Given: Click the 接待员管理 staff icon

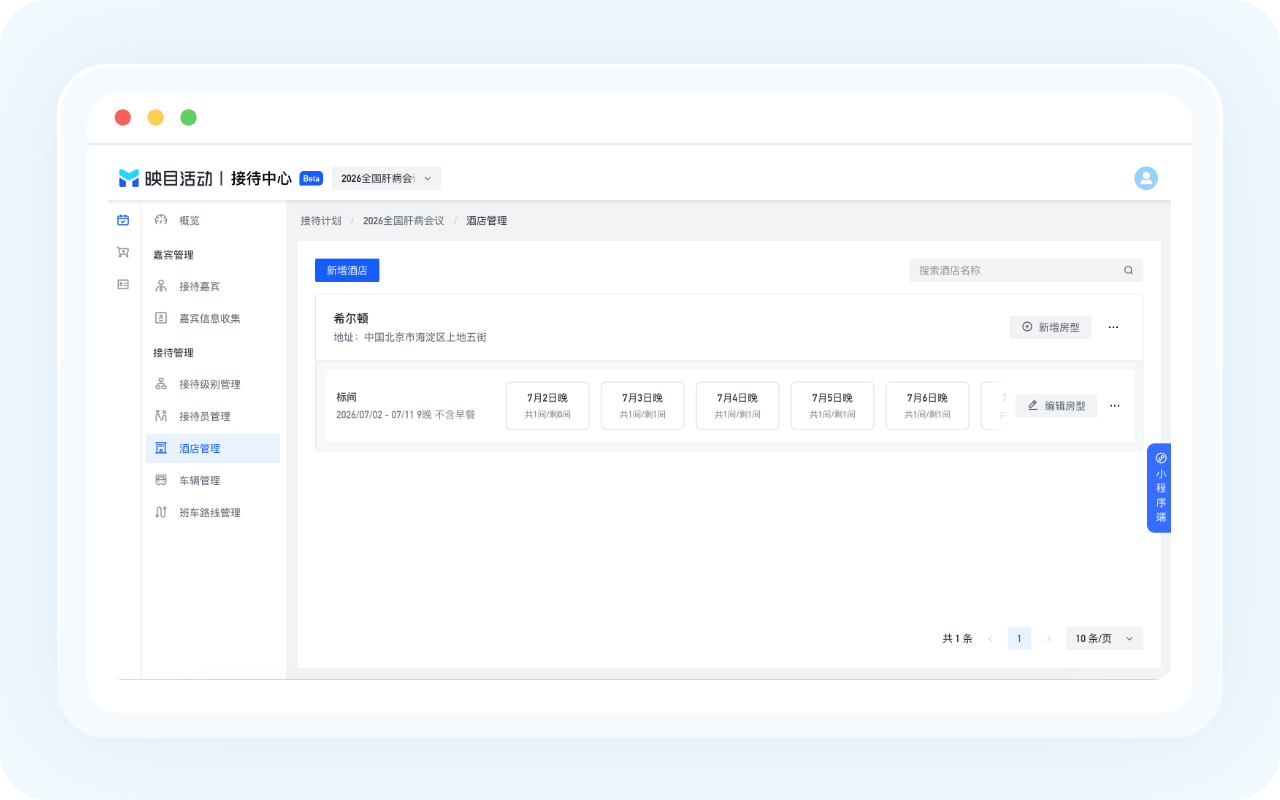Looking at the screenshot, I should pos(161,416).
